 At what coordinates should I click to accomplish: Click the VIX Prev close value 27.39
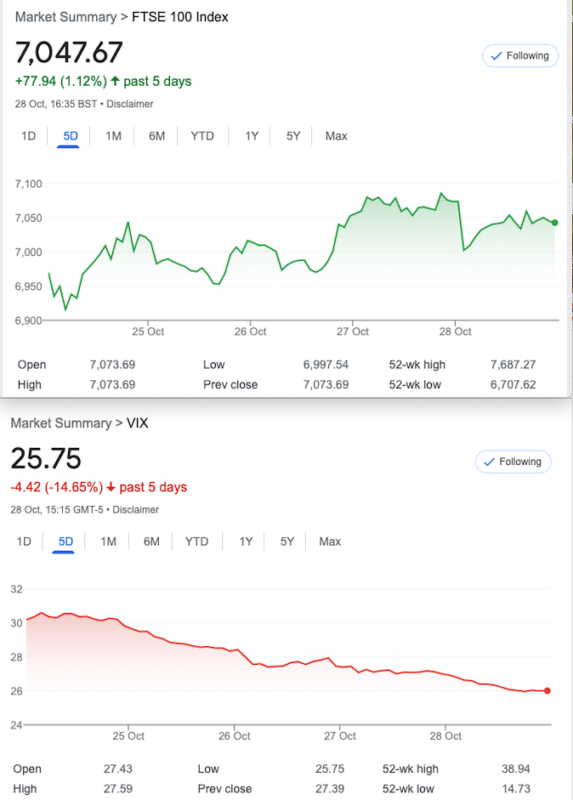coord(330,789)
